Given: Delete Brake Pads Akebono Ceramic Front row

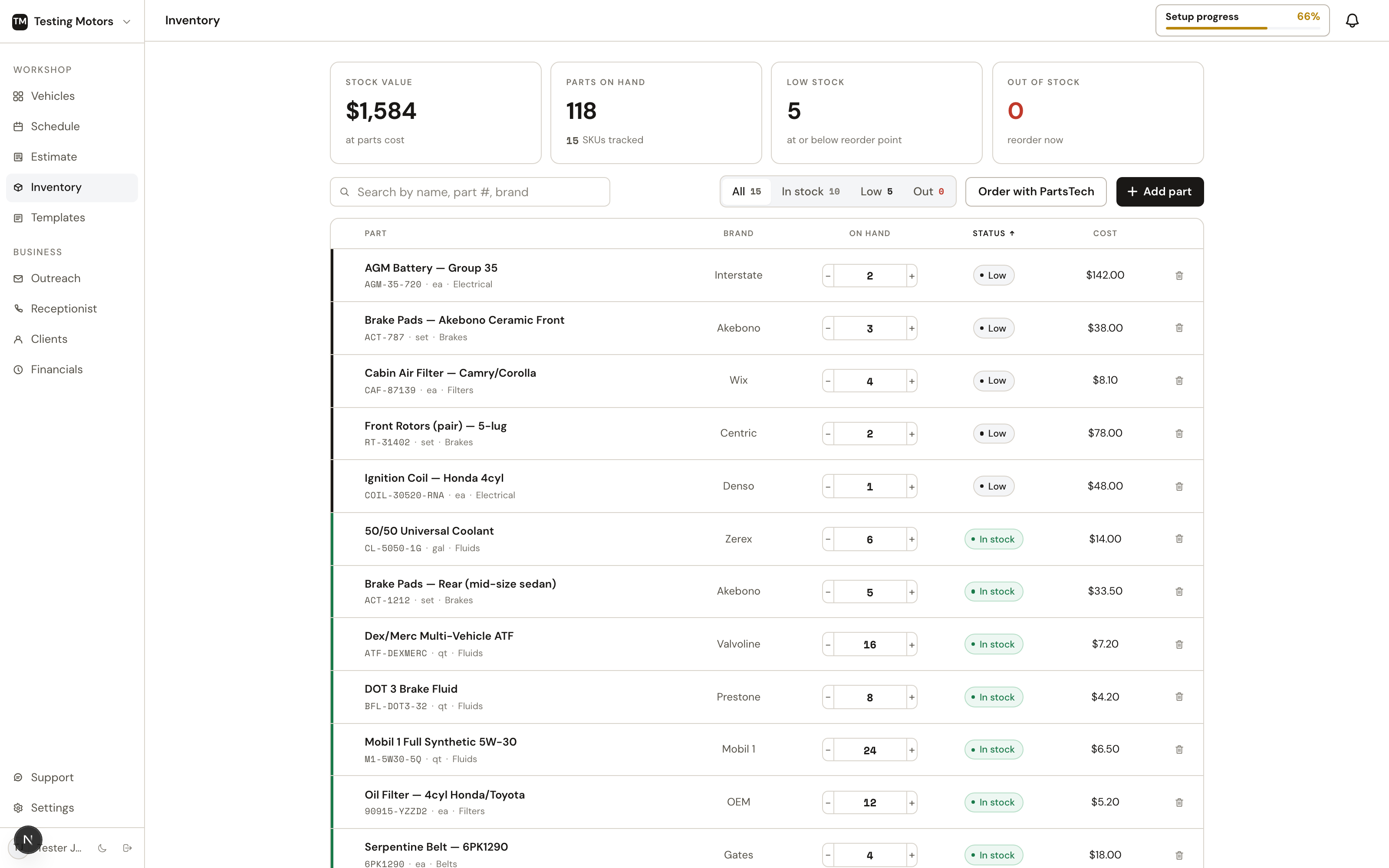Looking at the screenshot, I should pyautogui.click(x=1179, y=328).
